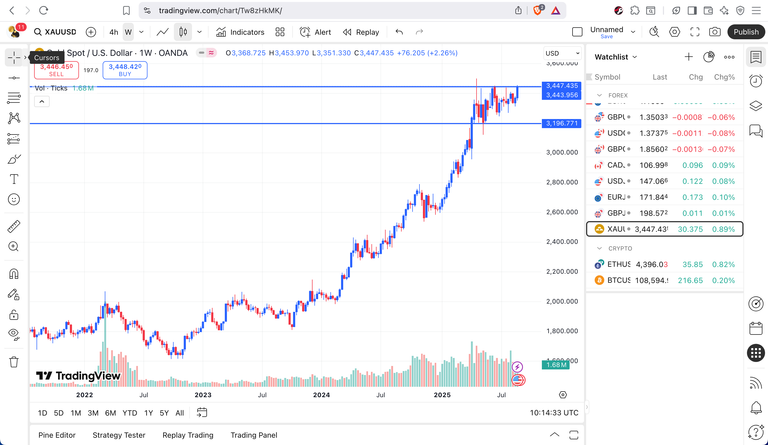Screen dimensions: 768x445
Task: Open the object tree layers icon
Action: 756,105
